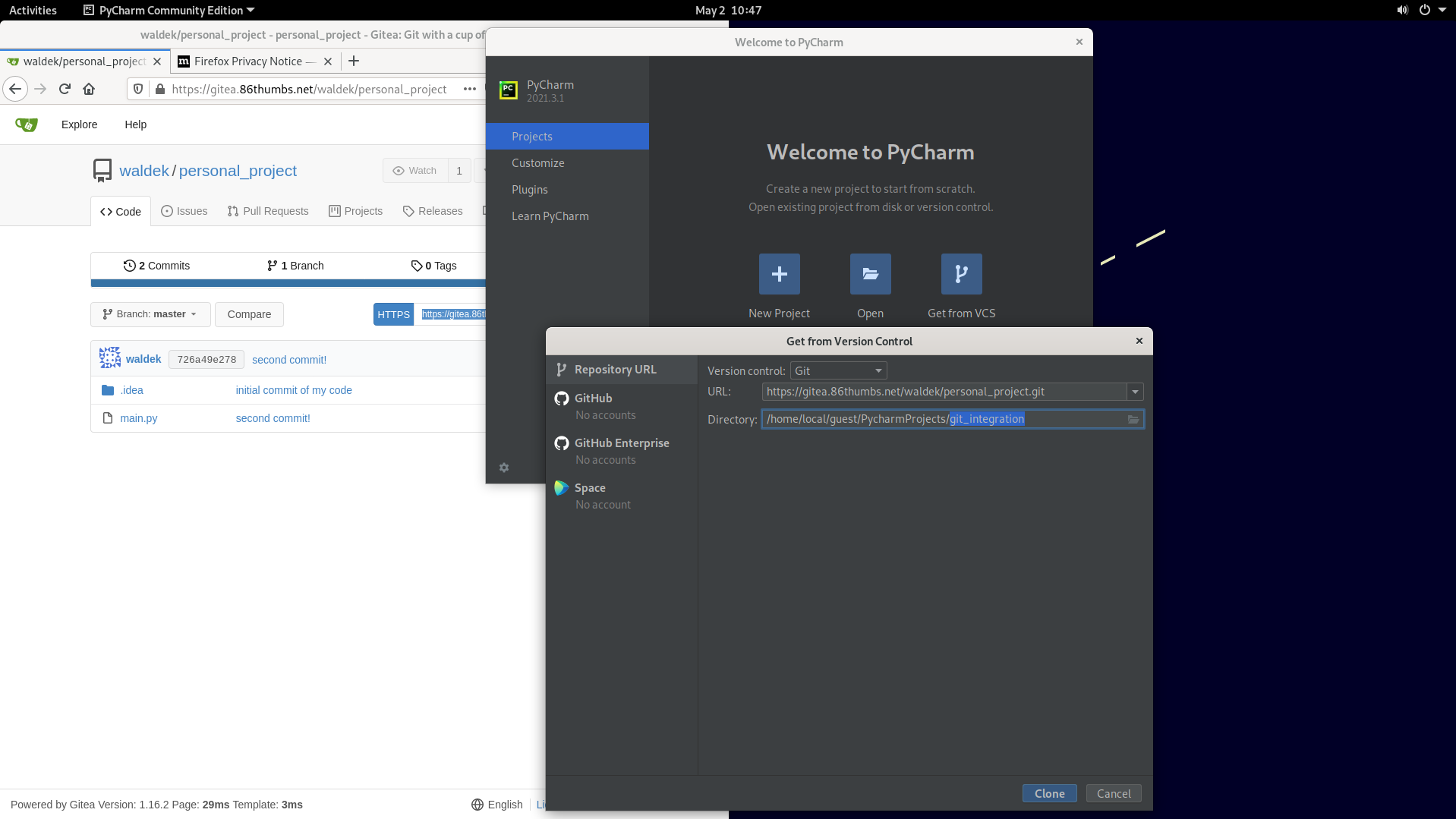1456x819 pixels.
Task: Click New Project plus icon in PyCharm
Action: tap(779, 274)
